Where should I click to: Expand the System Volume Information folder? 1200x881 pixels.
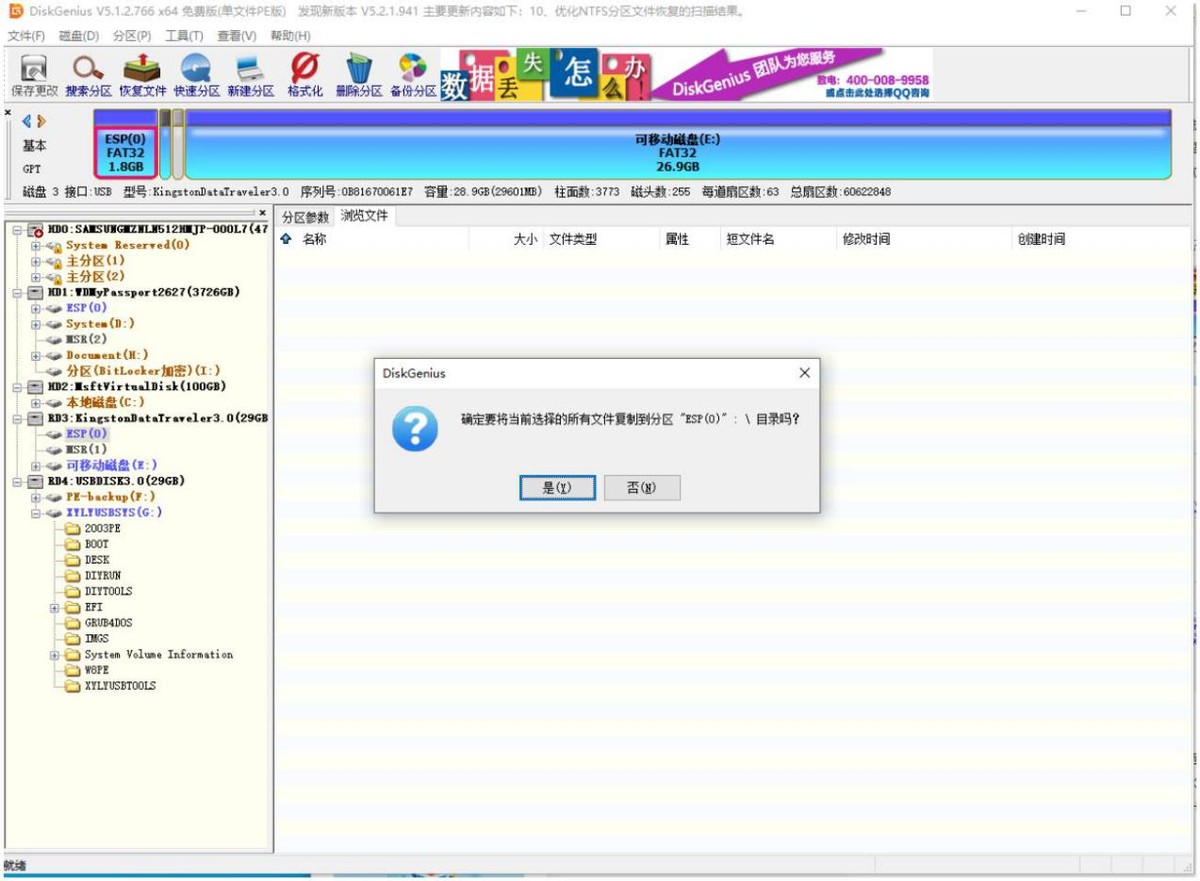pos(55,655)
